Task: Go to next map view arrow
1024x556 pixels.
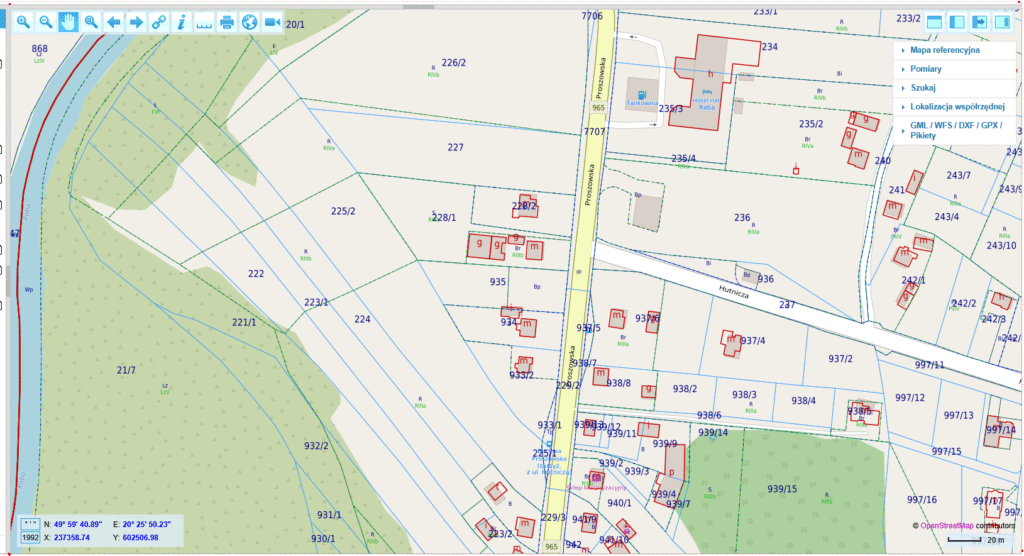Action: pyautogui.click(x=136, y=21)
